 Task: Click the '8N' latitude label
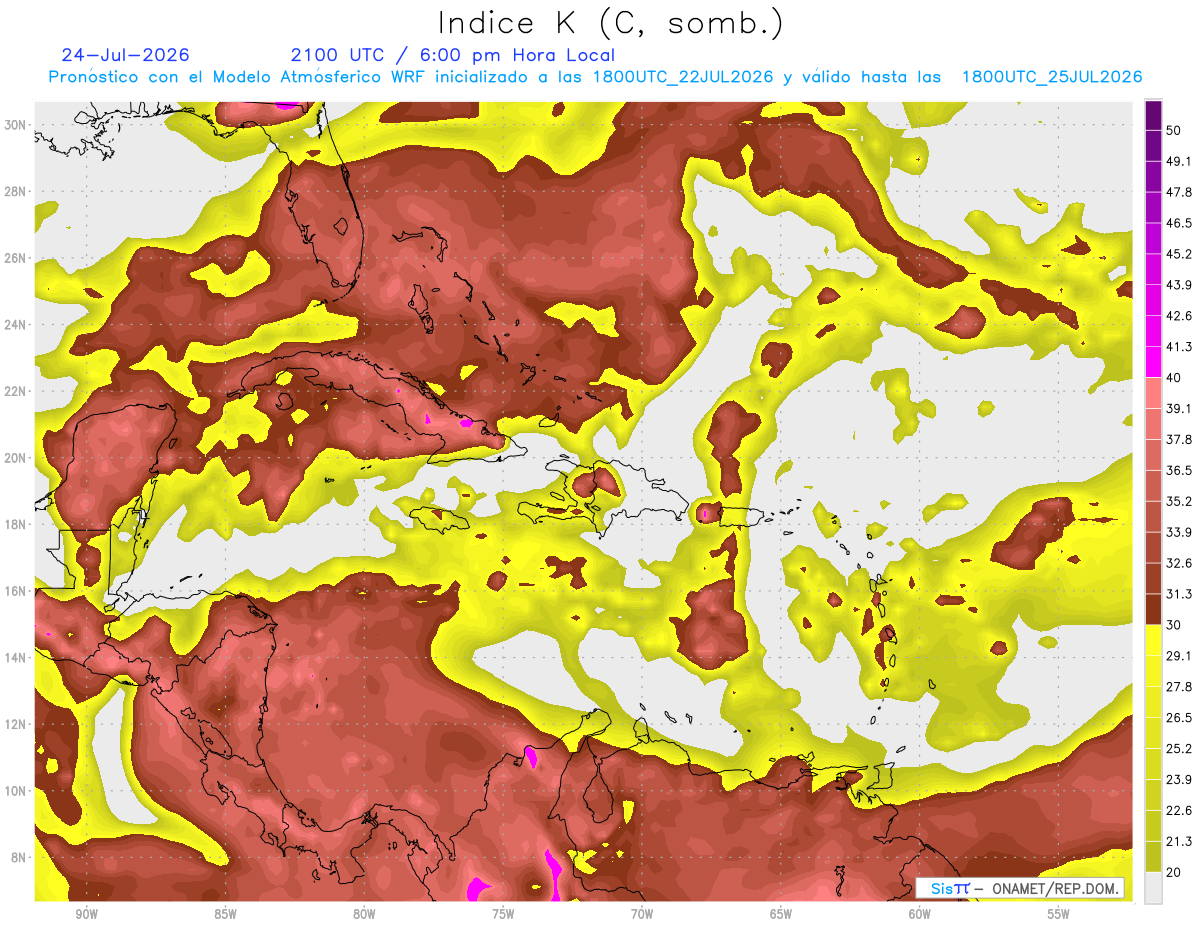pos(20,858)
